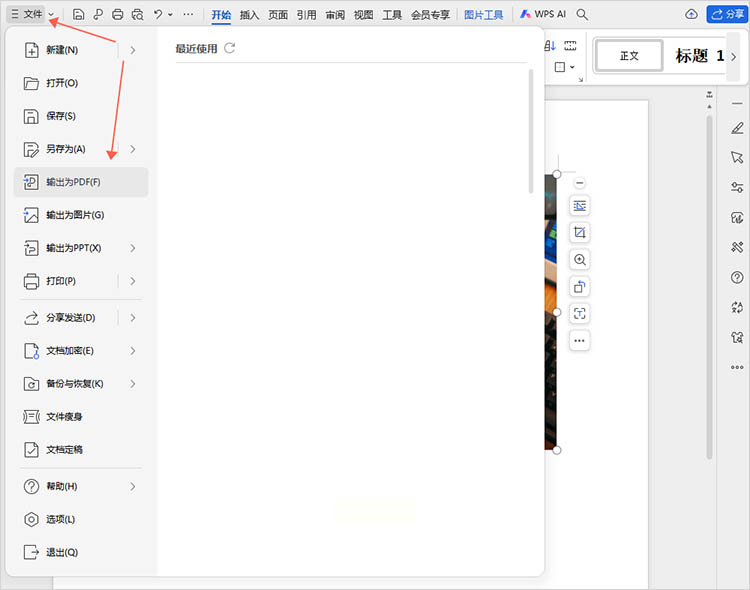Expand the 另存为 submenu arrow
The height and width of the screenshot is (590, 750).
click(132, 149)
